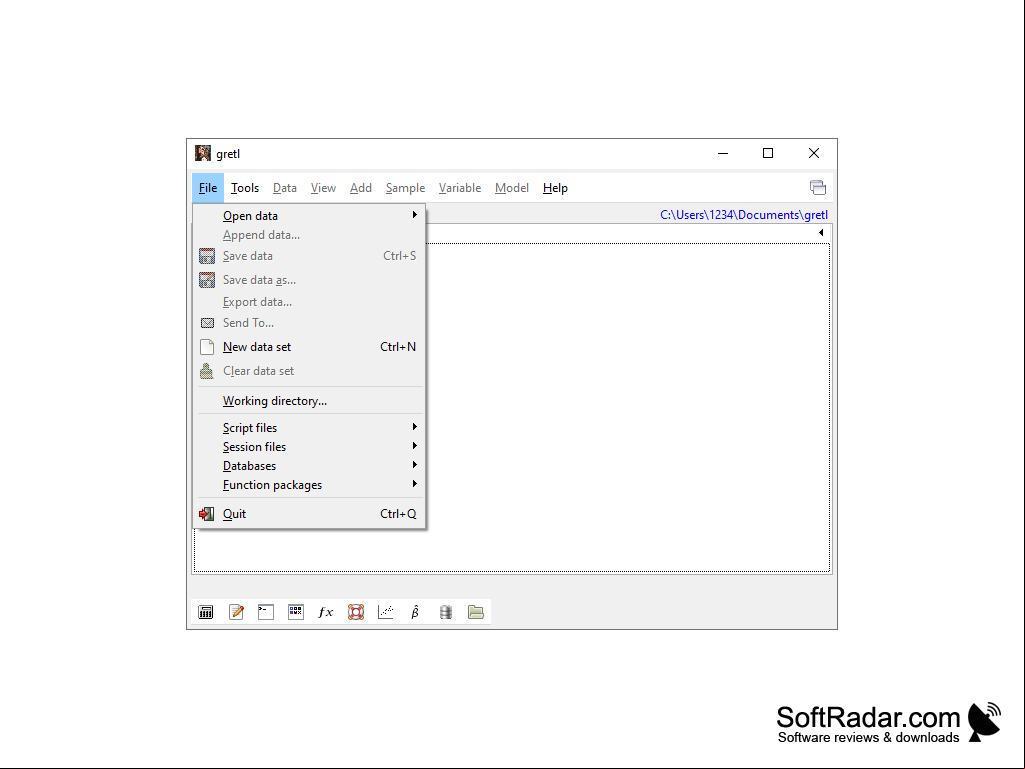
Task: Click the Save data disk icon
Action: [x=207, y=256]
